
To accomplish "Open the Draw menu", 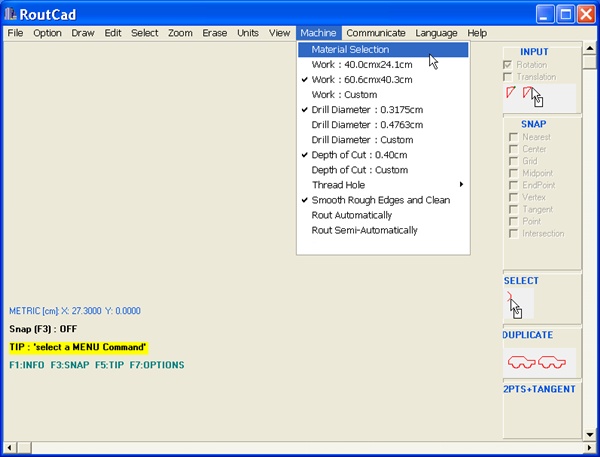I will 83,33.
